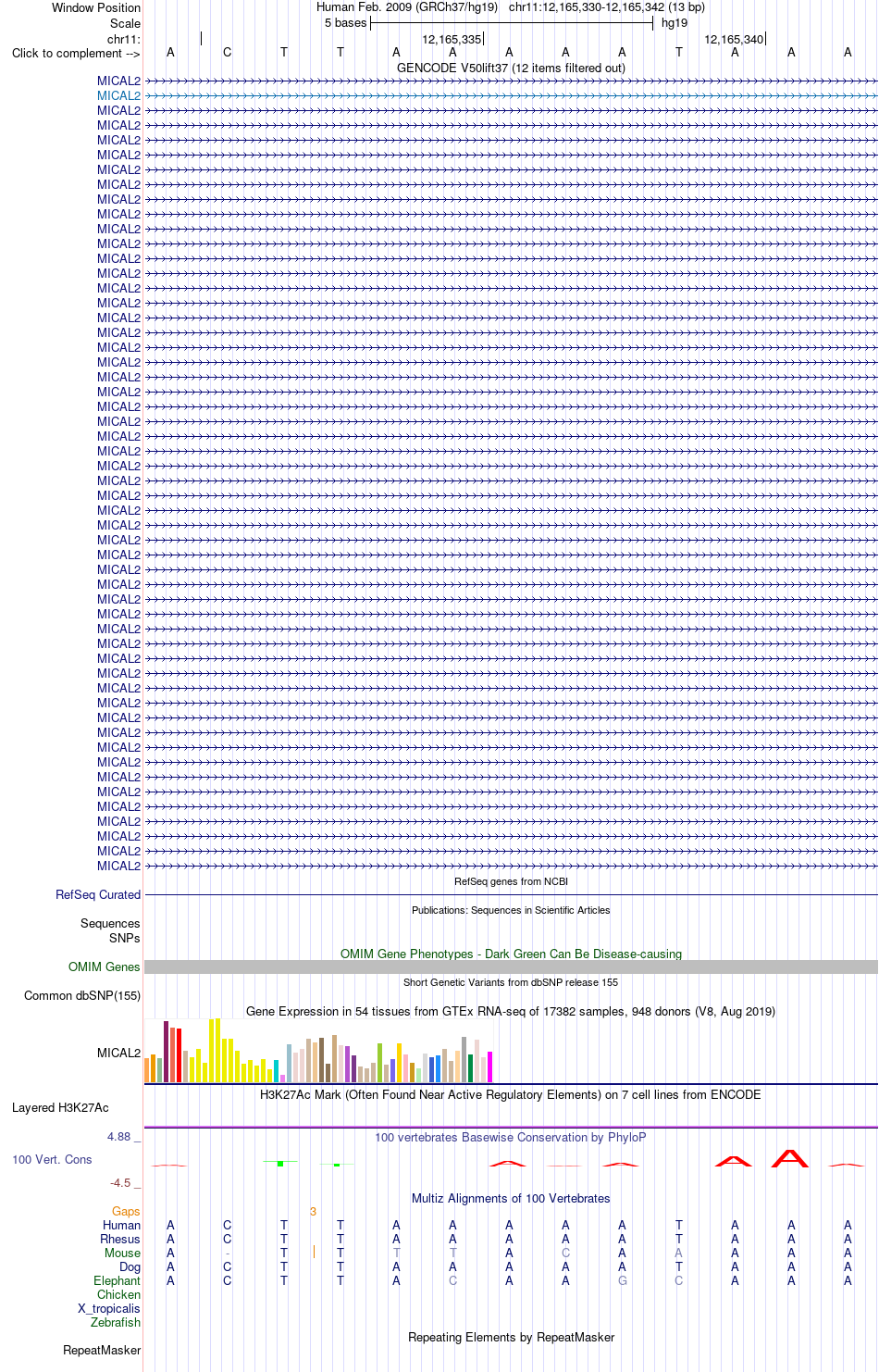Click the dash gap in Mouse alignment row
The height and width of the screenshot is (1372, 879).
[x=228, y=1253]
